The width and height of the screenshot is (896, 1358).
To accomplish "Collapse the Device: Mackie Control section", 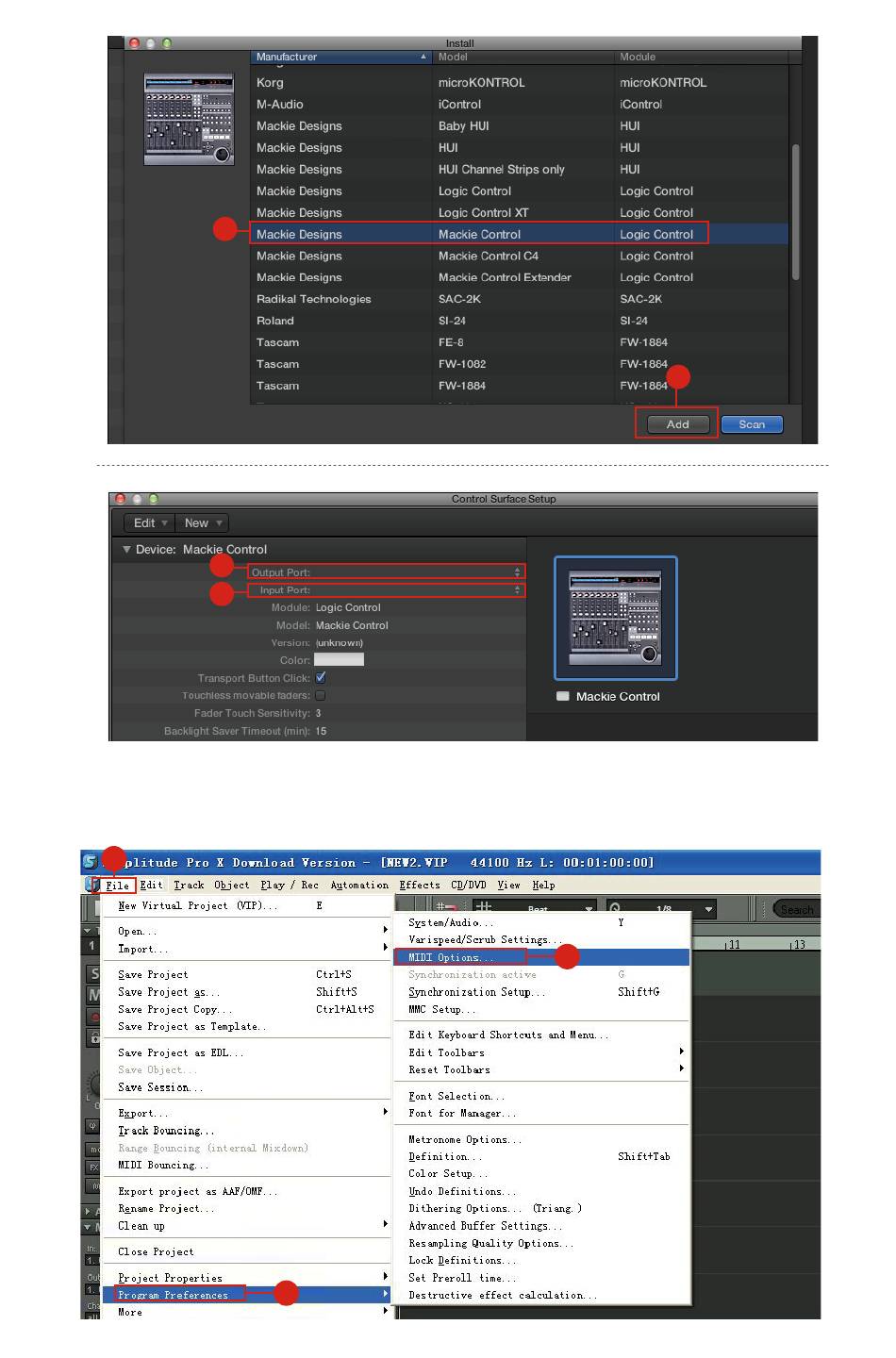I will click(x=127, y=549).
